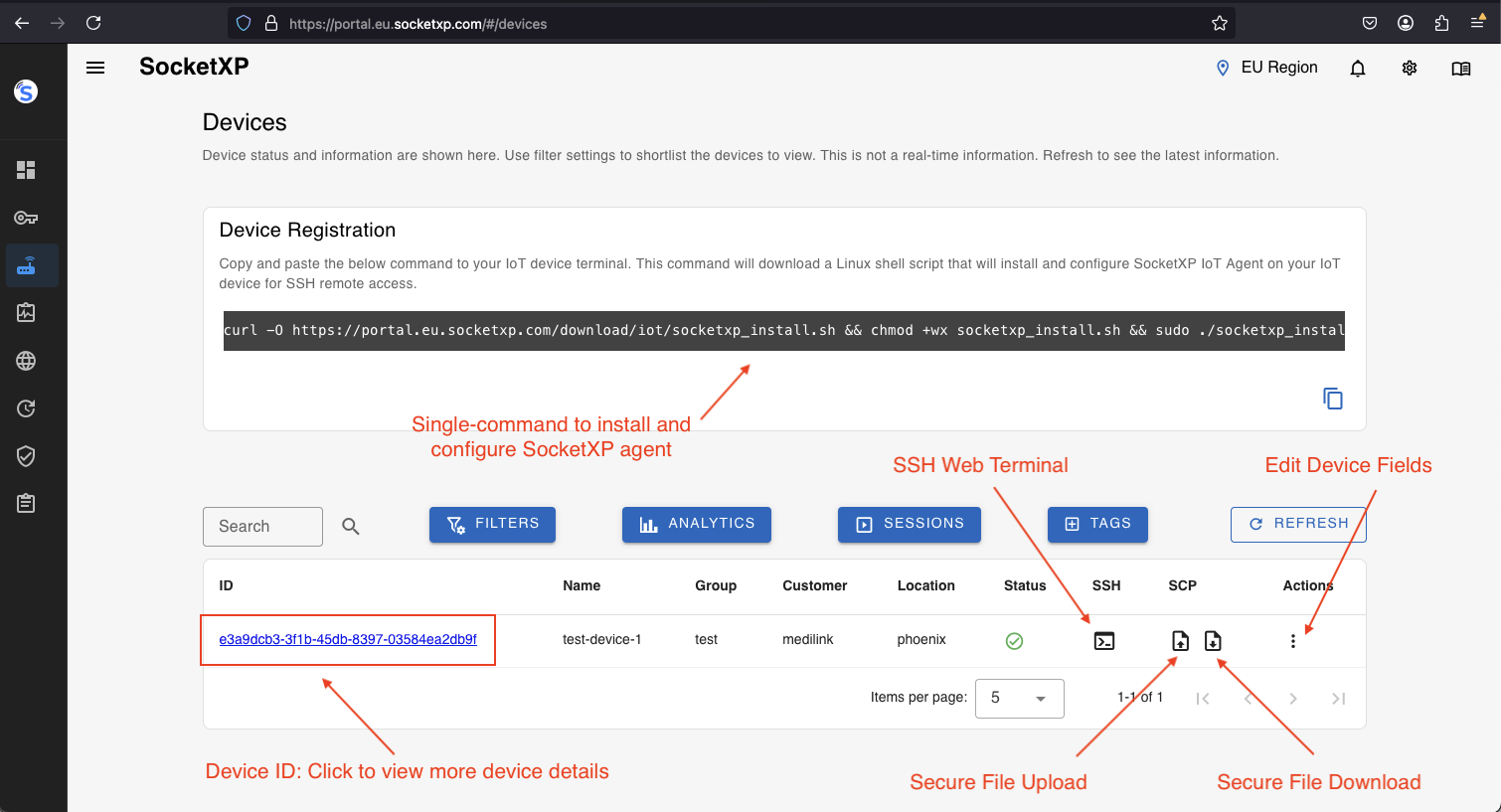
Task: Open SSH web terminal for test-device-1
Action: click(1104, 641)
